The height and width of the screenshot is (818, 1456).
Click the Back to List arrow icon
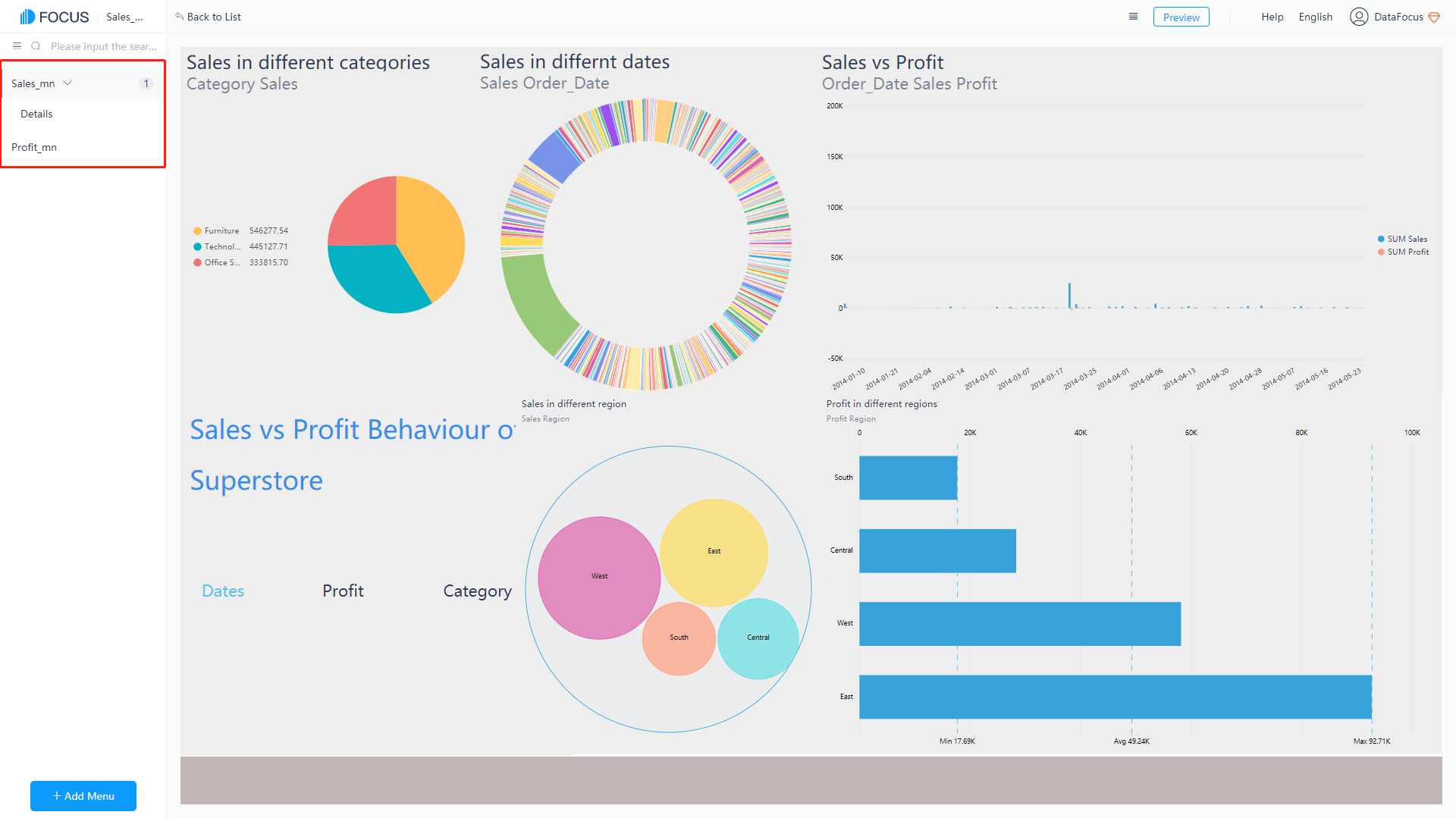180,17
